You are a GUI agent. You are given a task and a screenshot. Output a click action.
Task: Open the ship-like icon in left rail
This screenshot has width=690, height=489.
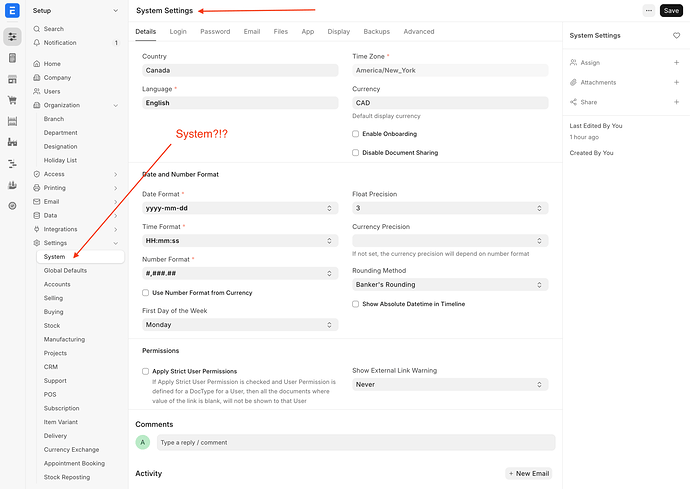[12, 185]
